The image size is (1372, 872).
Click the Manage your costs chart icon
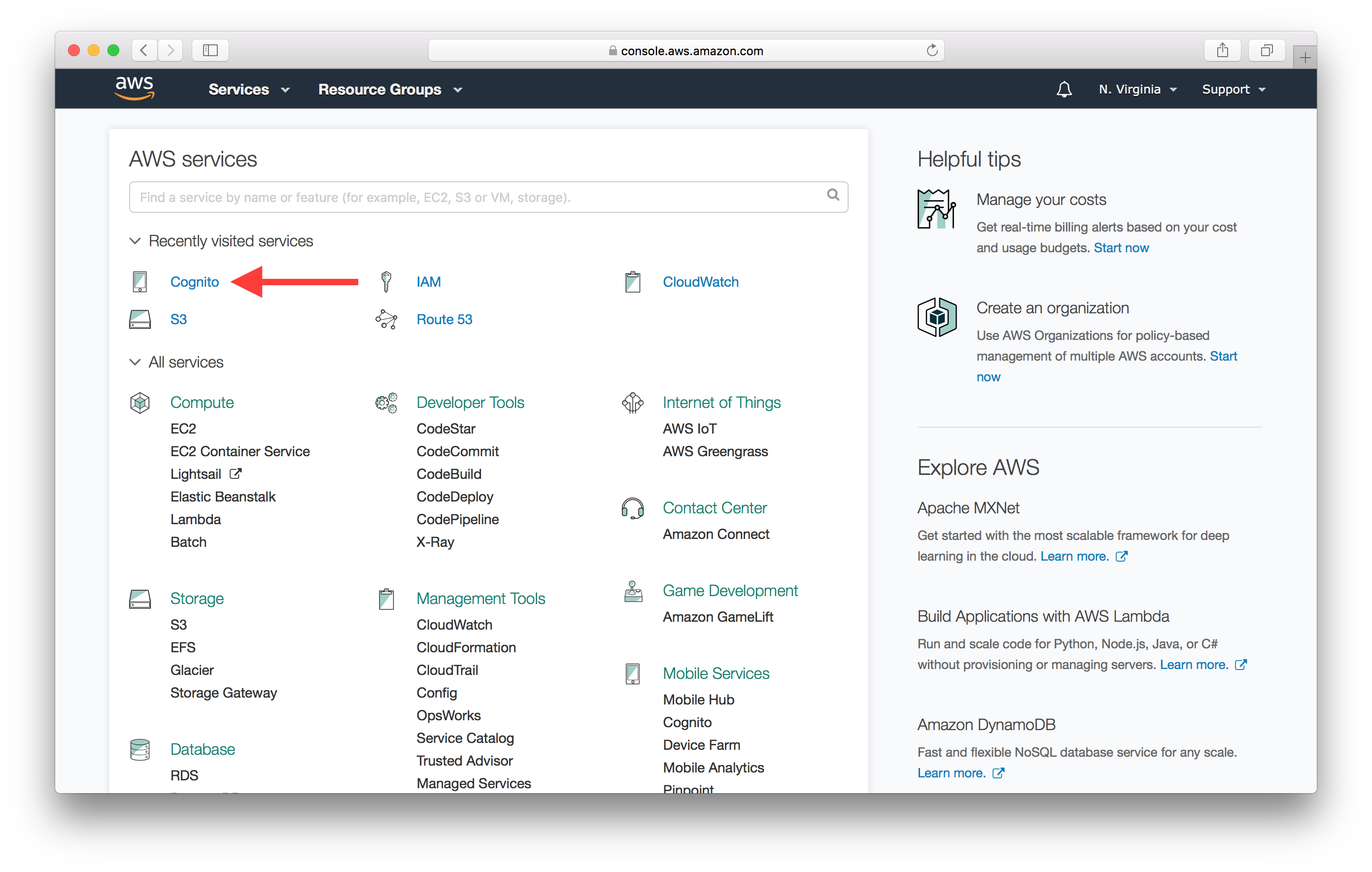(936, 209)
